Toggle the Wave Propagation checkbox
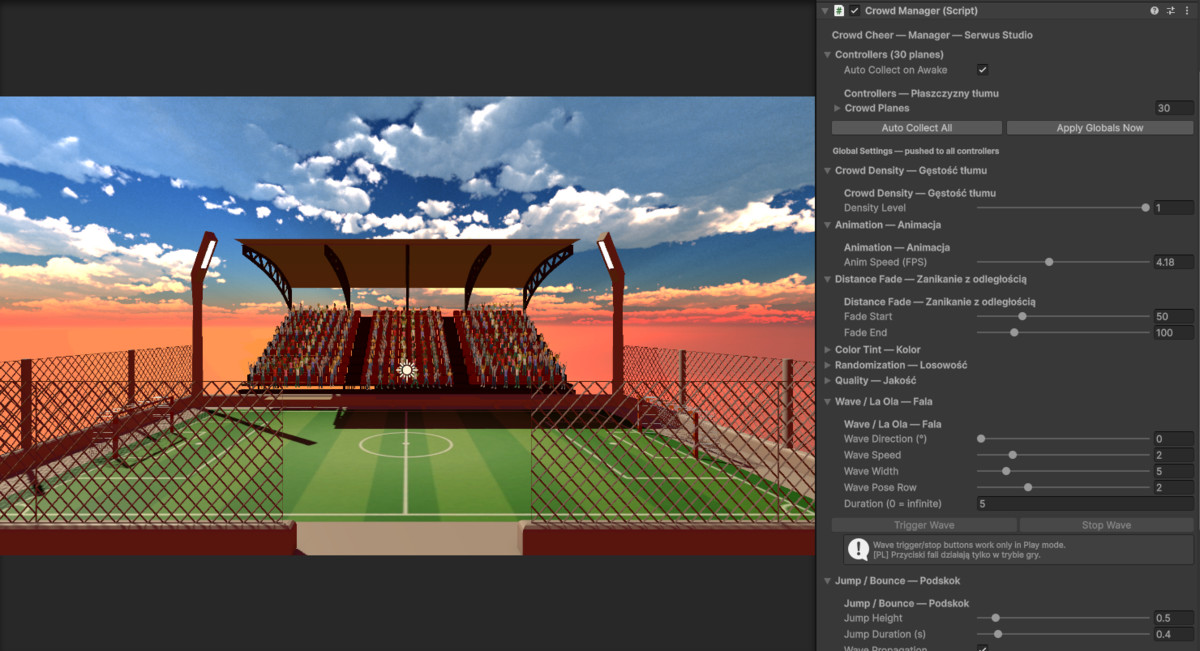The height and width of the screenshot is (651, 1200). 982,648
